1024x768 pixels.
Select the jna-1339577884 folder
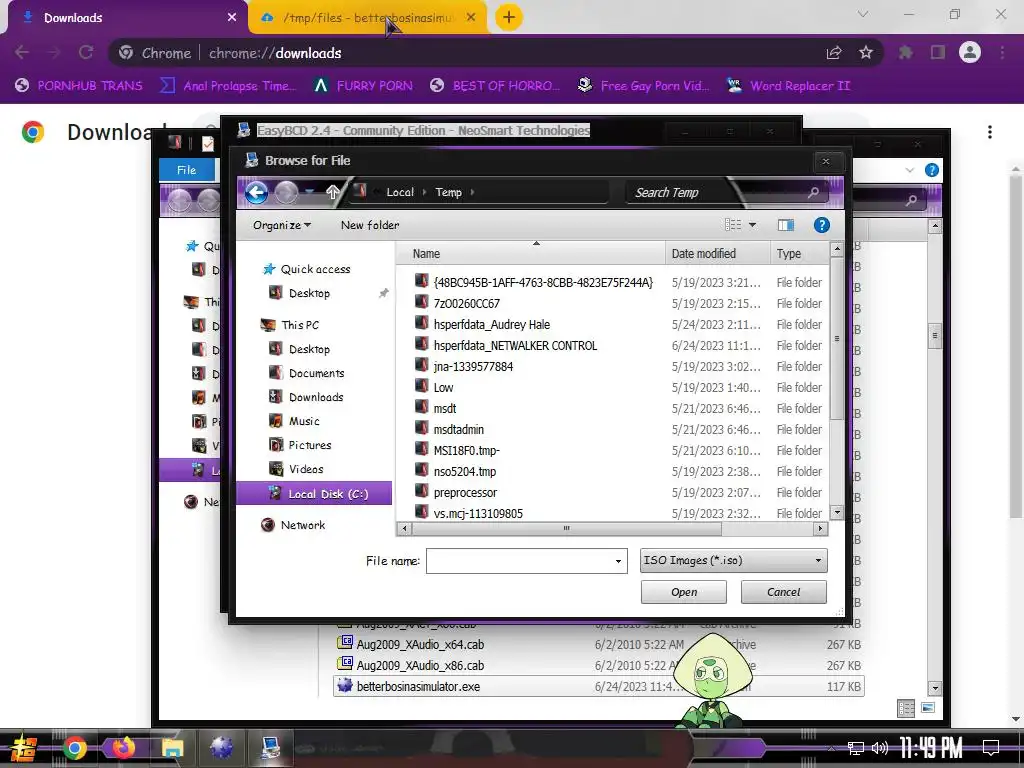click(473, 366)
